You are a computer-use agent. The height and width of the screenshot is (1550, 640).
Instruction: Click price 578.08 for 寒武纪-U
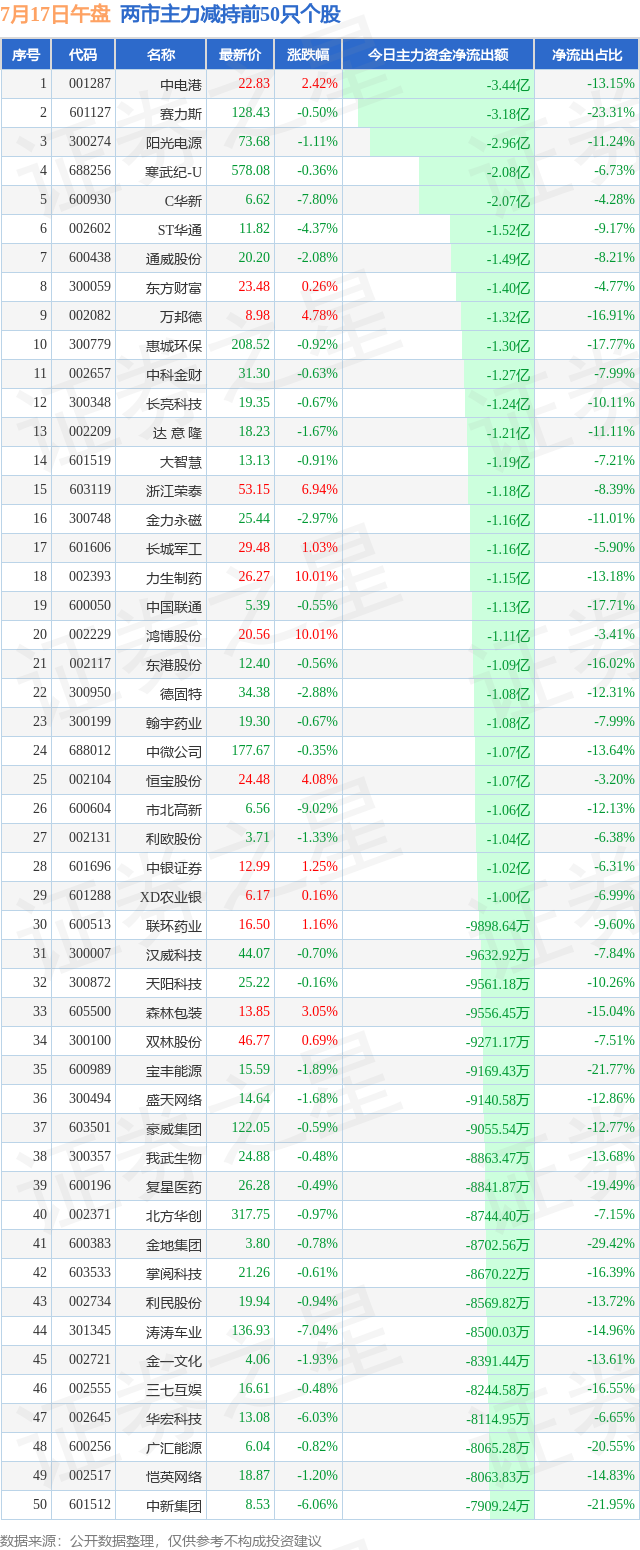click(251, 171)
